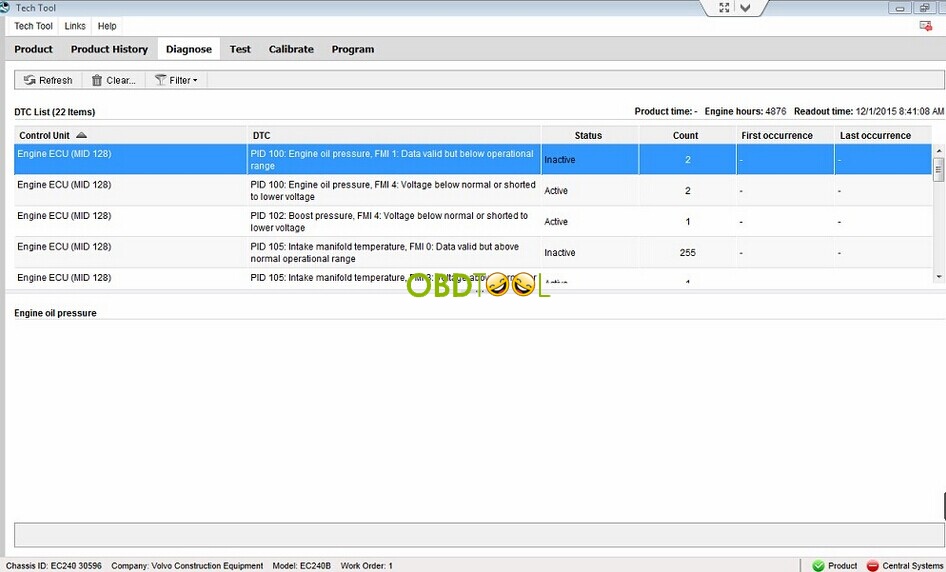Click the Refresh button

48,80
